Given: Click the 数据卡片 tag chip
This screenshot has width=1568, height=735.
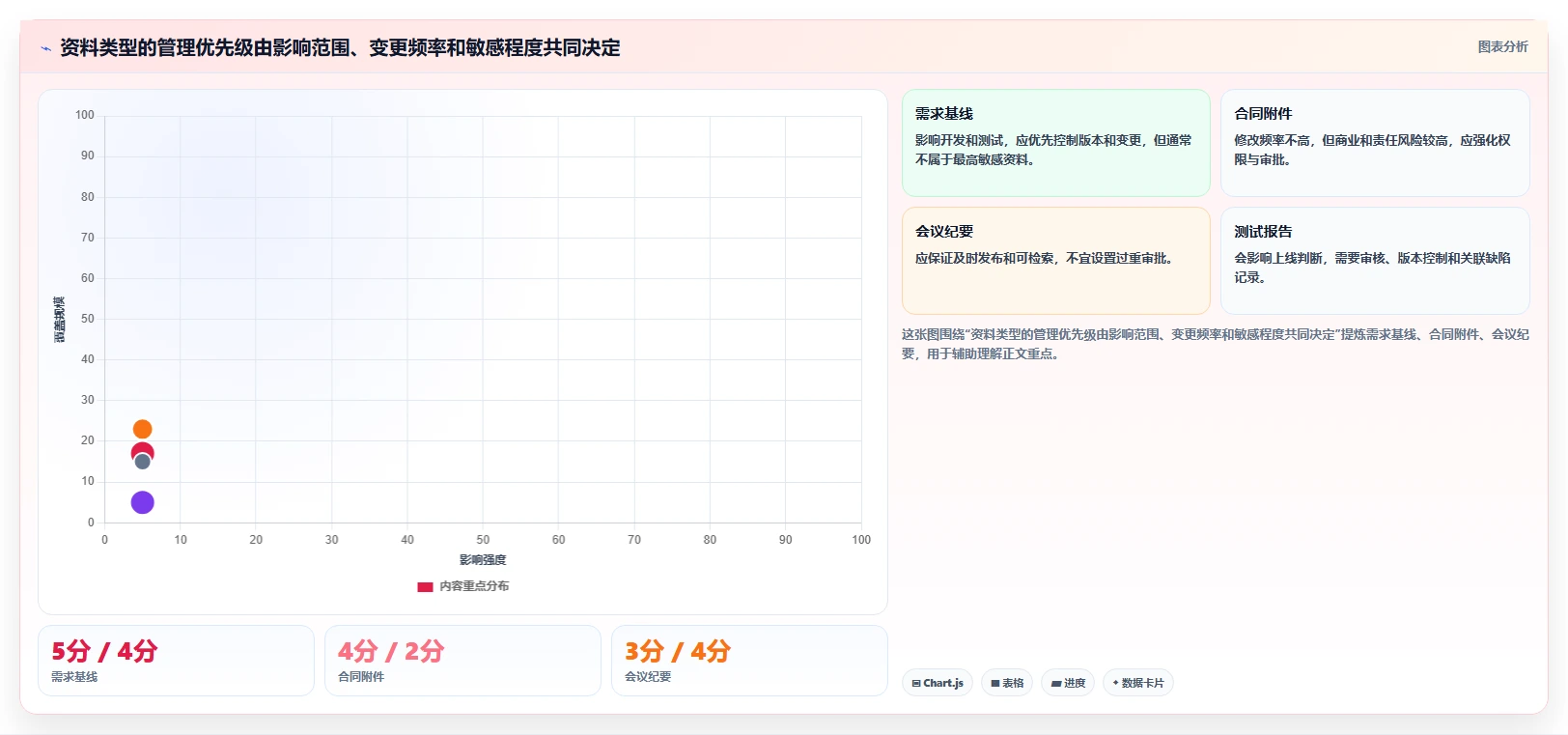Looking at the screenshot, I should point(1138,683).
